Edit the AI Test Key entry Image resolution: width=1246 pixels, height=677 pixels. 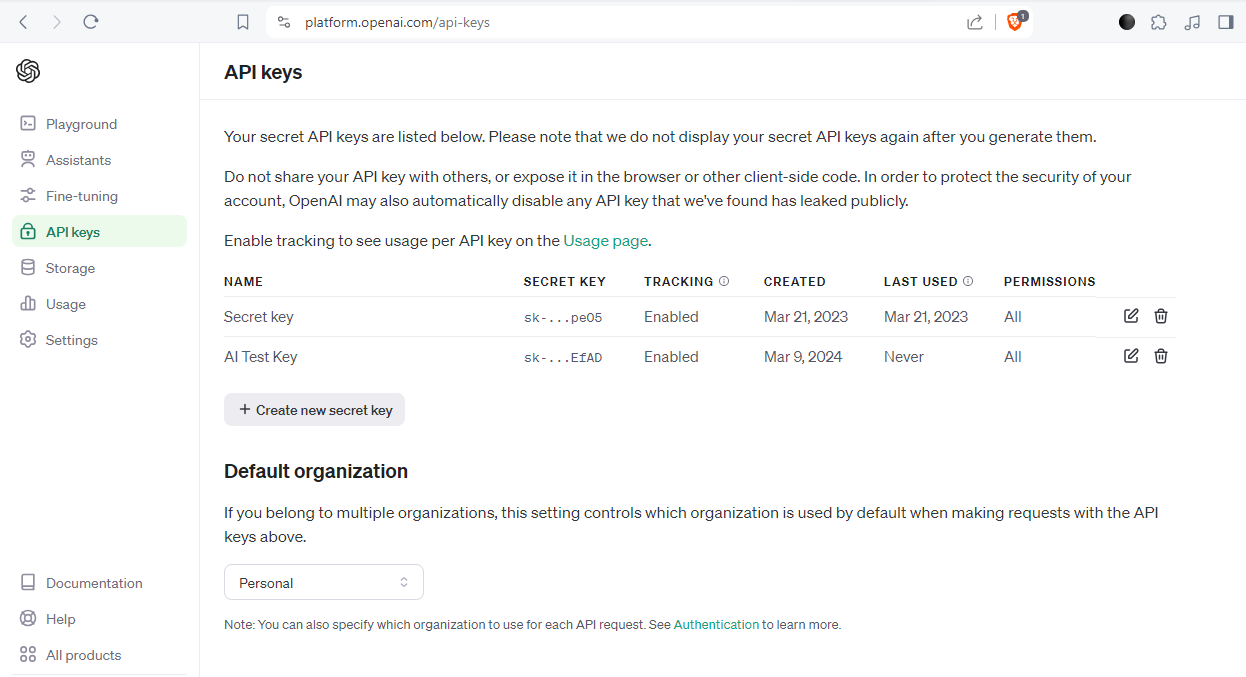[x=1131, y=356]
